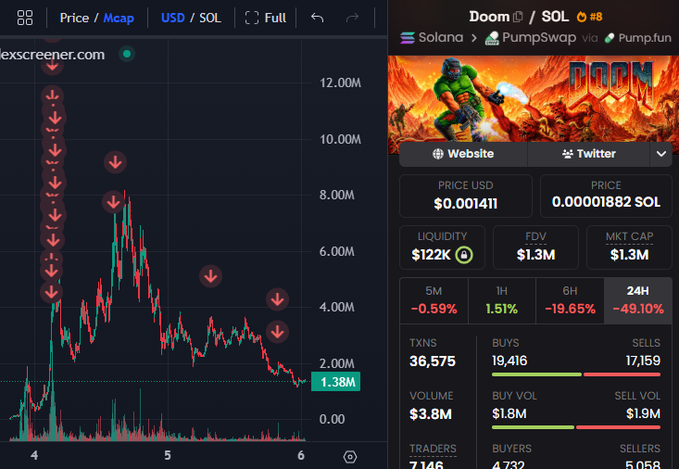This screenshot has height=469, width=679.
Task: Switch chart to Mcap mode
Action: point(119,18)
